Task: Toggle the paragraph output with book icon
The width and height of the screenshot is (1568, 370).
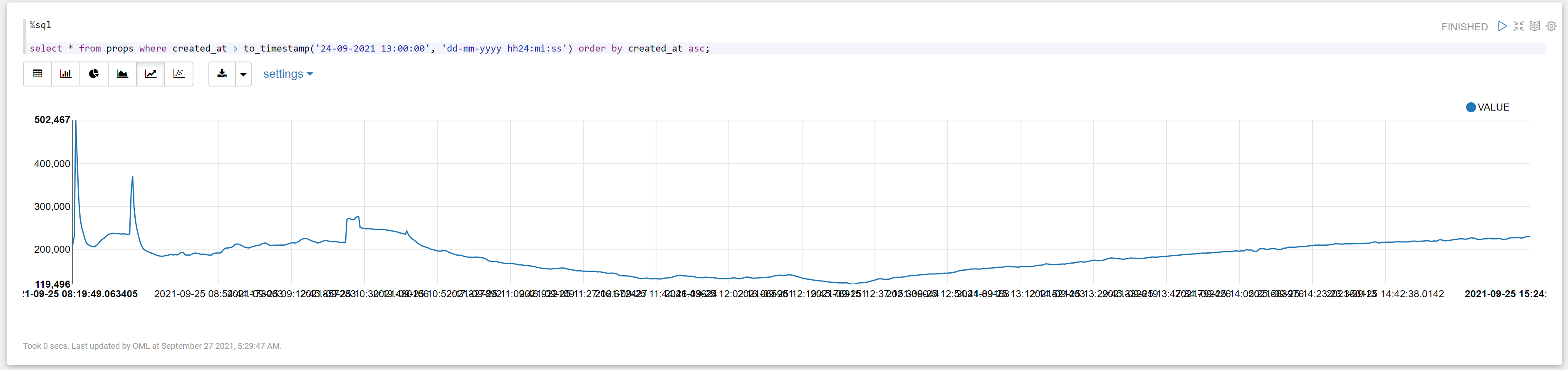Action: point(1535,26)
